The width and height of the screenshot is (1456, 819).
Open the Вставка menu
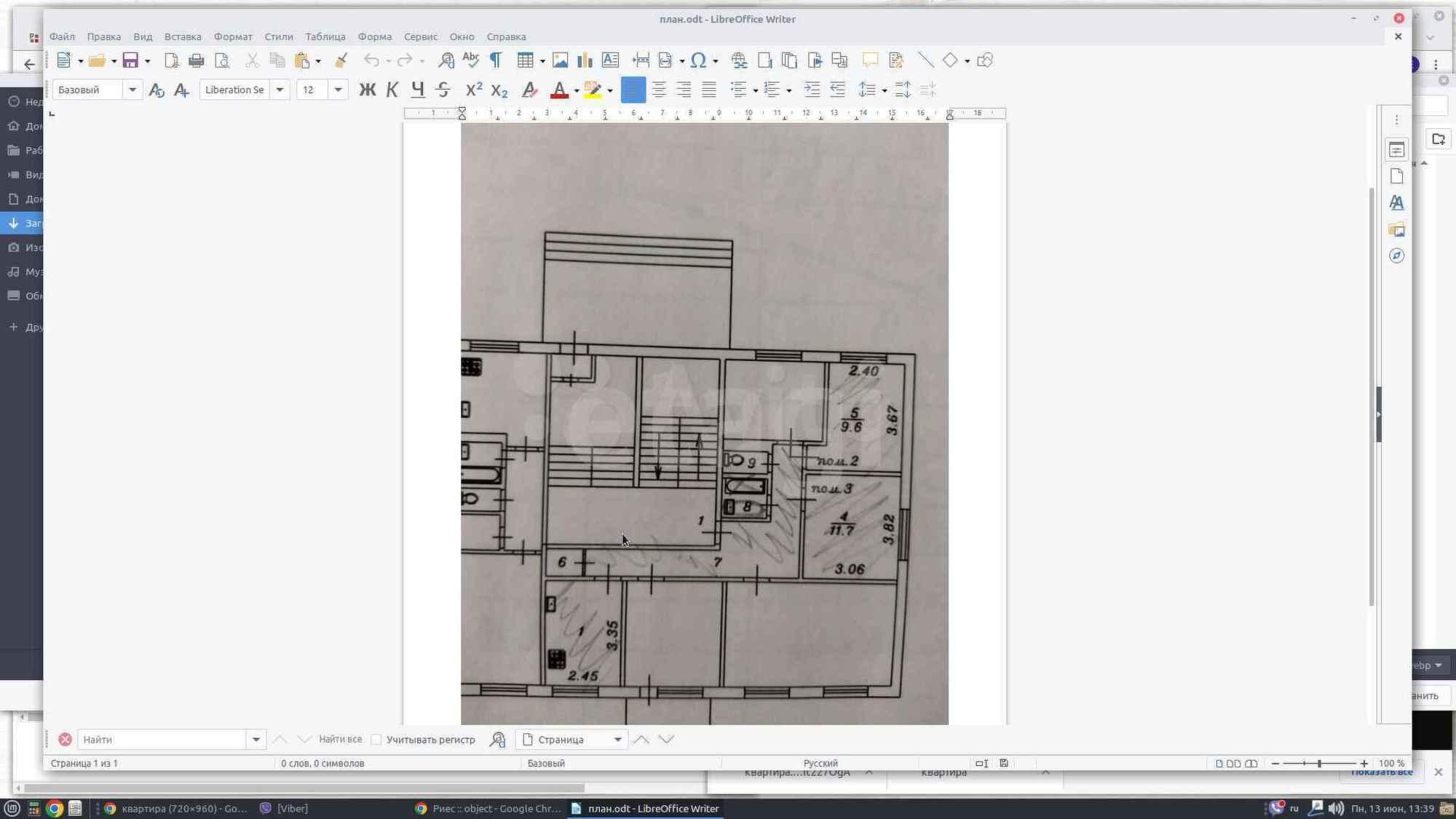click(x=183, y=36)
